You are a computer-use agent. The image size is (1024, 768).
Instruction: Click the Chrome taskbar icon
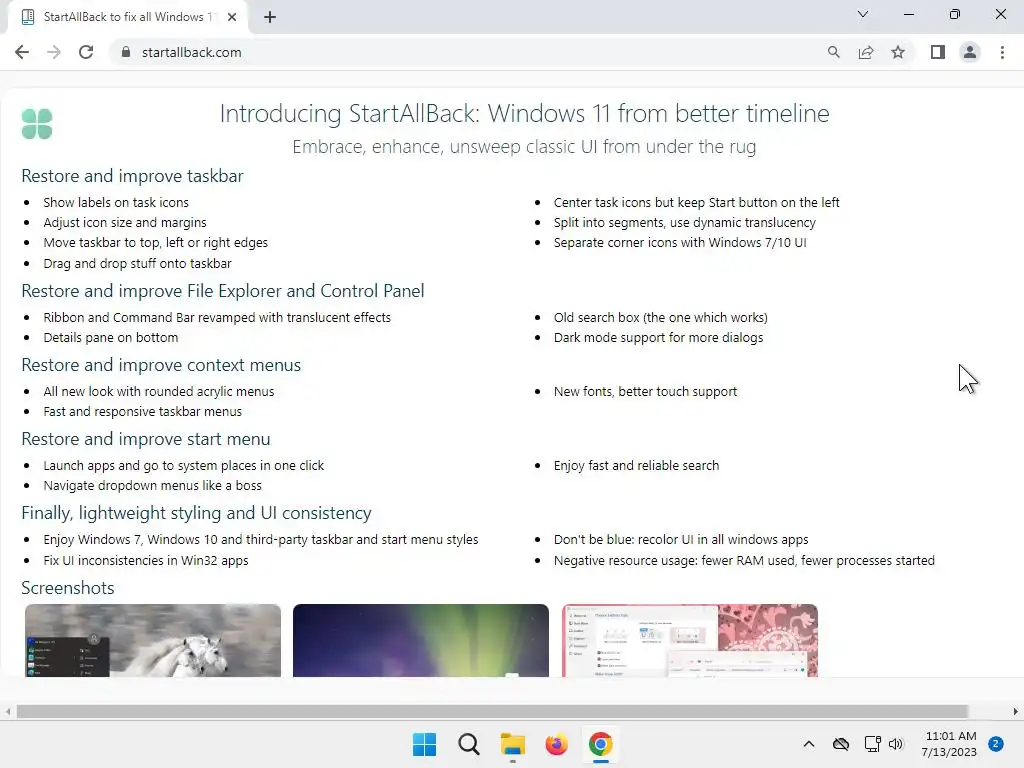point(601,744)
